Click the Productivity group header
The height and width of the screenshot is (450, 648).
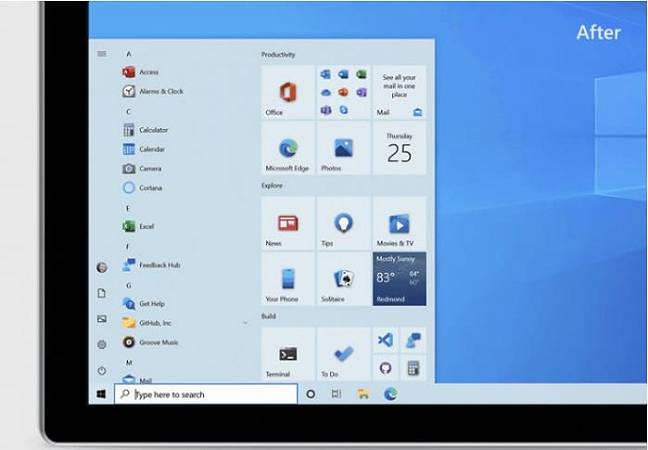[x=278, y=55]
